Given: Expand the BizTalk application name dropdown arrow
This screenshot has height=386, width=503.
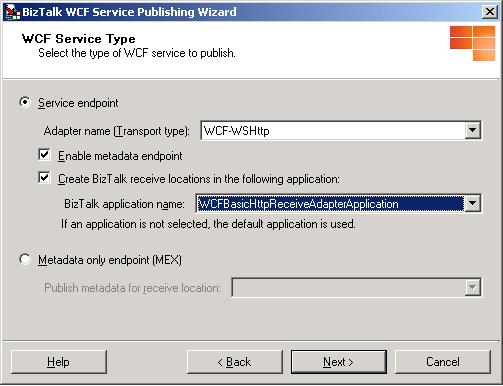Looking at the screenshot, I should pos(472,203).
